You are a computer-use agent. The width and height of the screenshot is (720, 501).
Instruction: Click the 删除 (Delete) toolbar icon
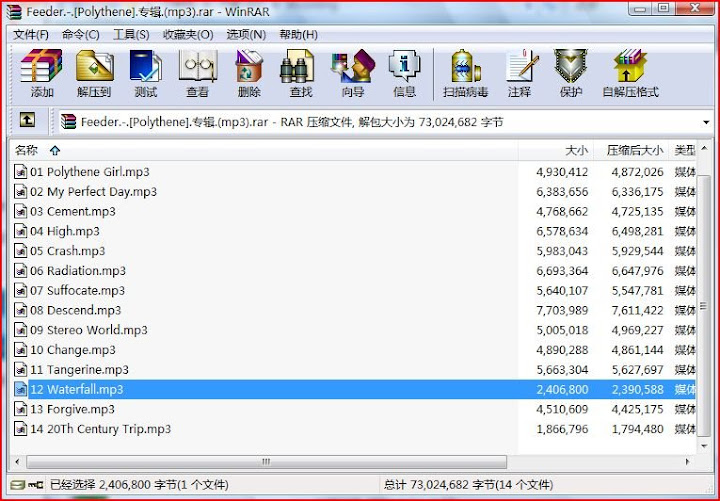click(249, 73)
